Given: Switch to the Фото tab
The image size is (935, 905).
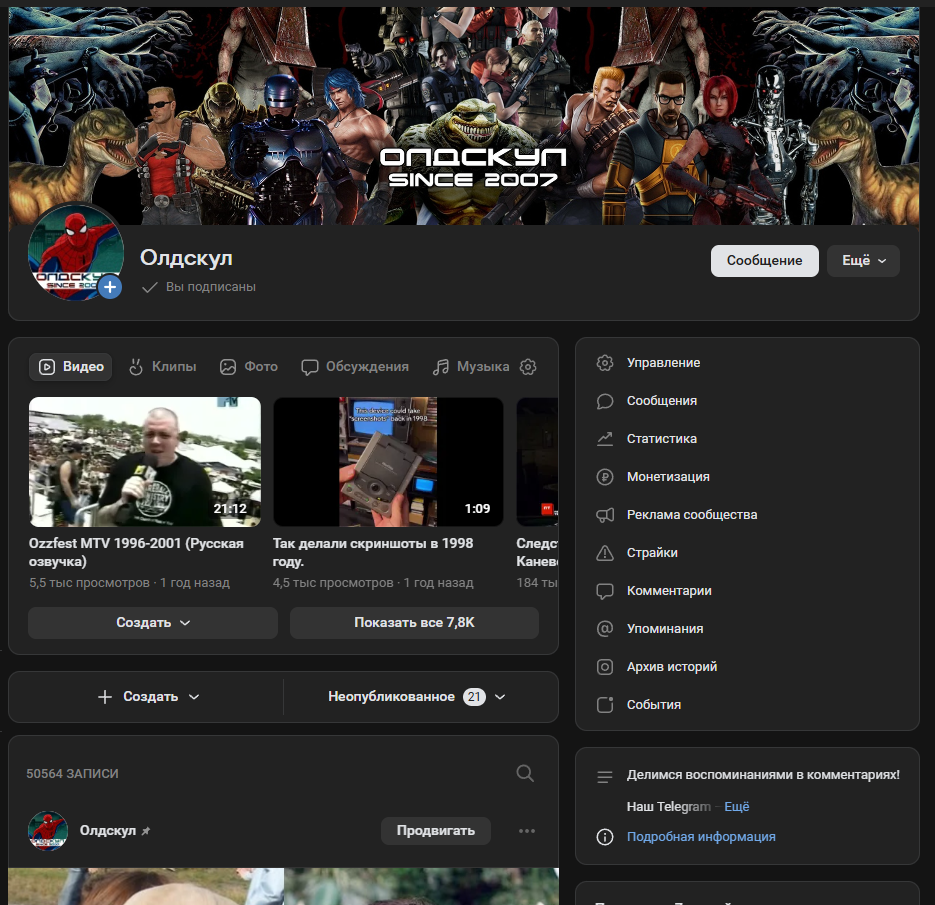Looking at the screenshot, I should click(x=249, y=367).
